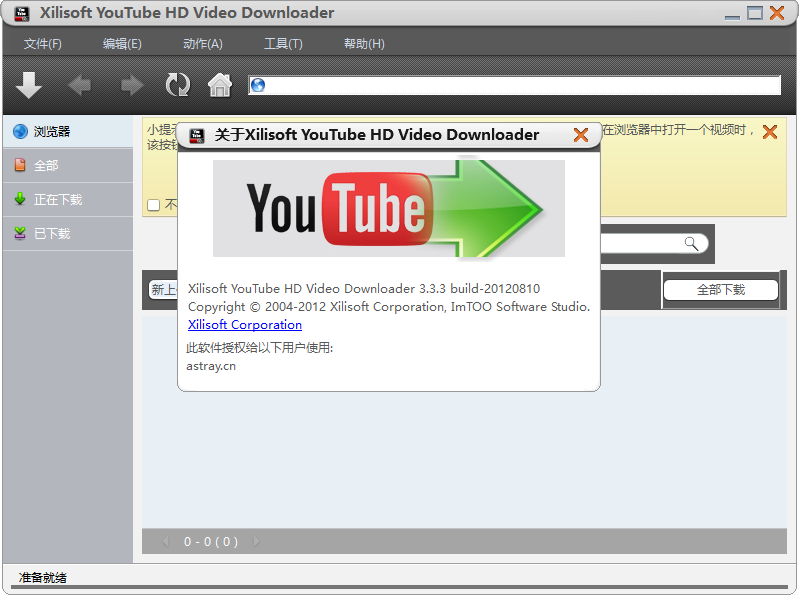Viewport: 799px width, 595px height.
Task: Open the 编辑(E) menu
Action: [122, 44]
